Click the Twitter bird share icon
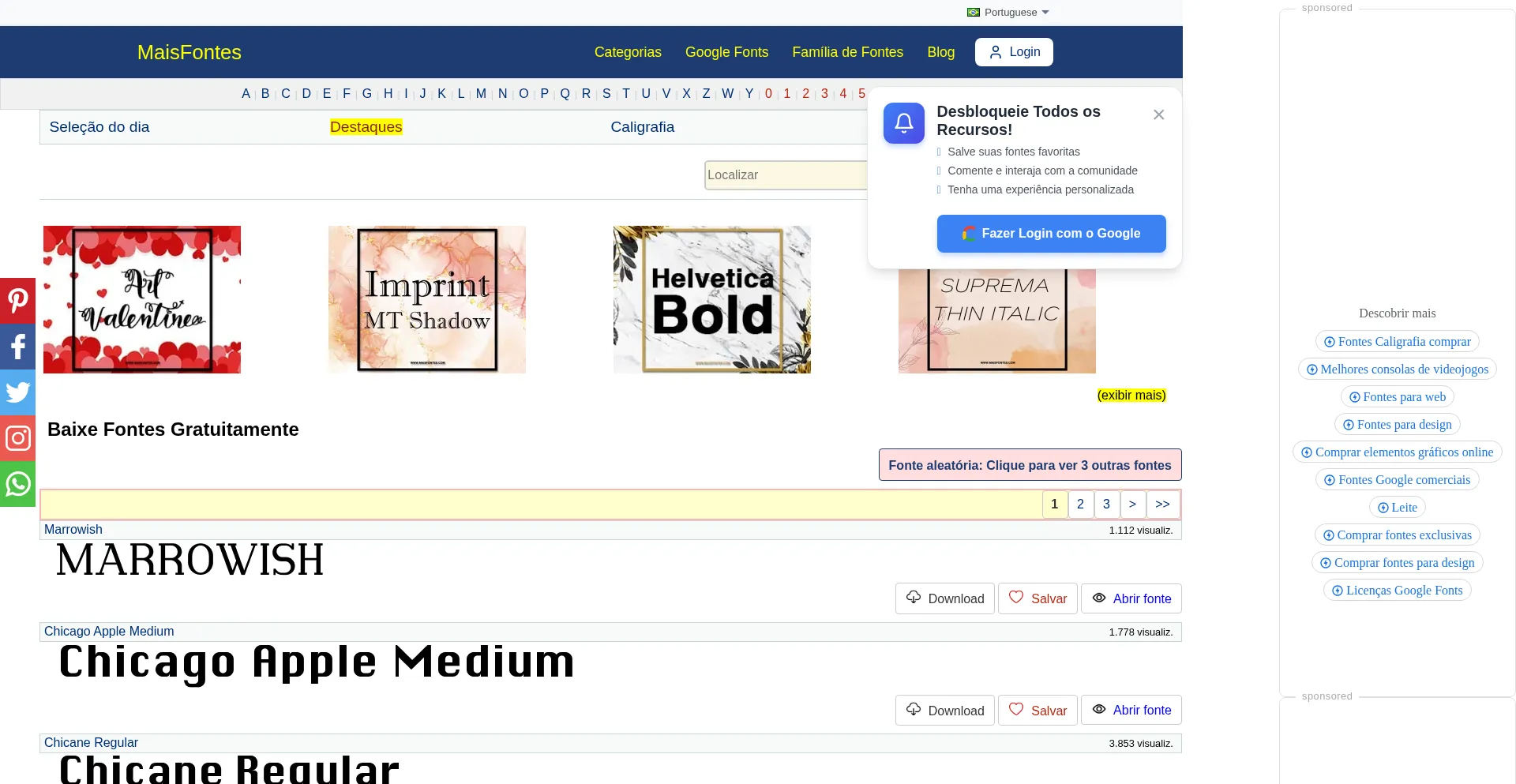 point(17,392)
